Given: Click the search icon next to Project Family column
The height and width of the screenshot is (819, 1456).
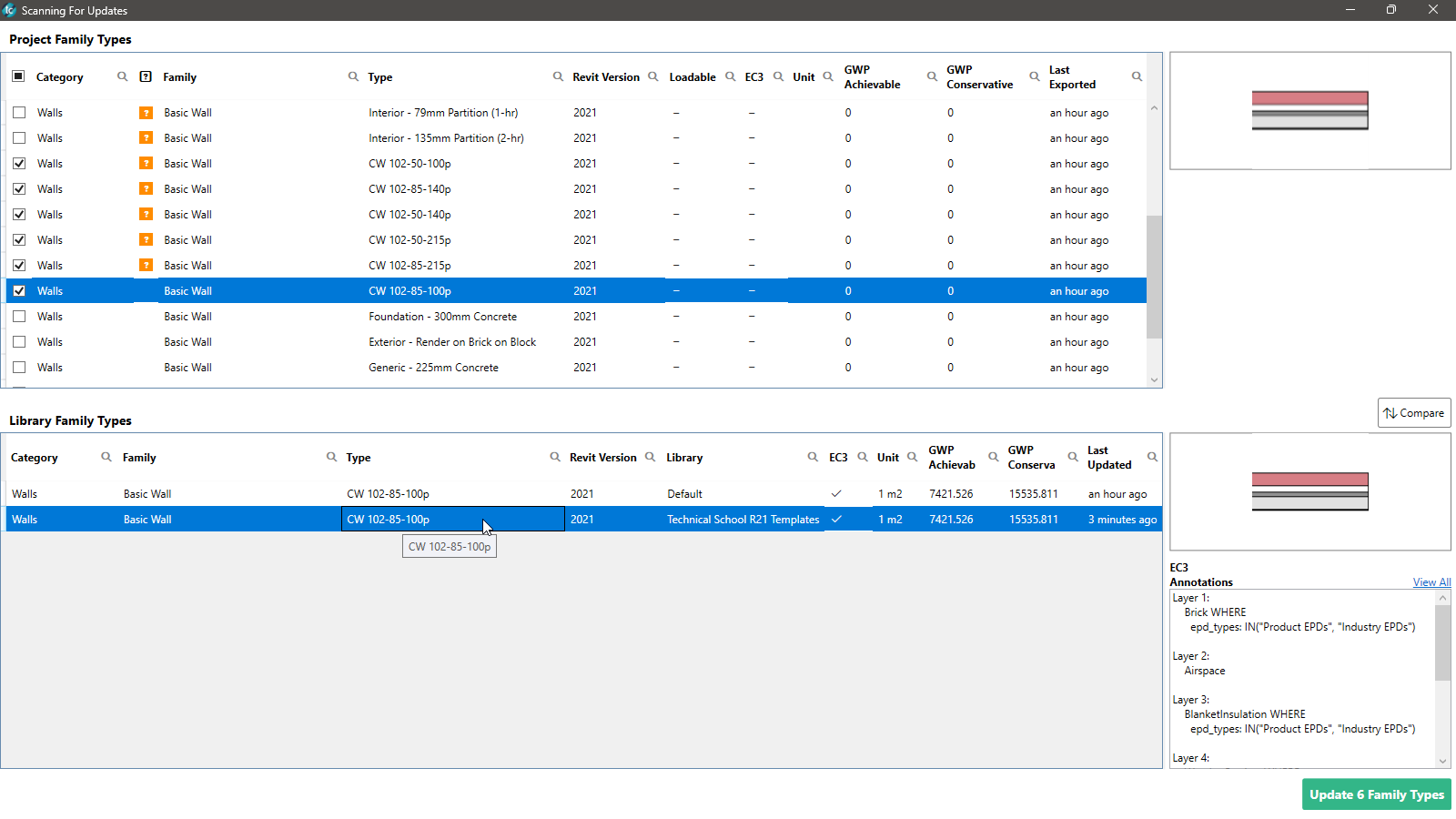Looking at the screenshot, I should click(x=353, y=76).
